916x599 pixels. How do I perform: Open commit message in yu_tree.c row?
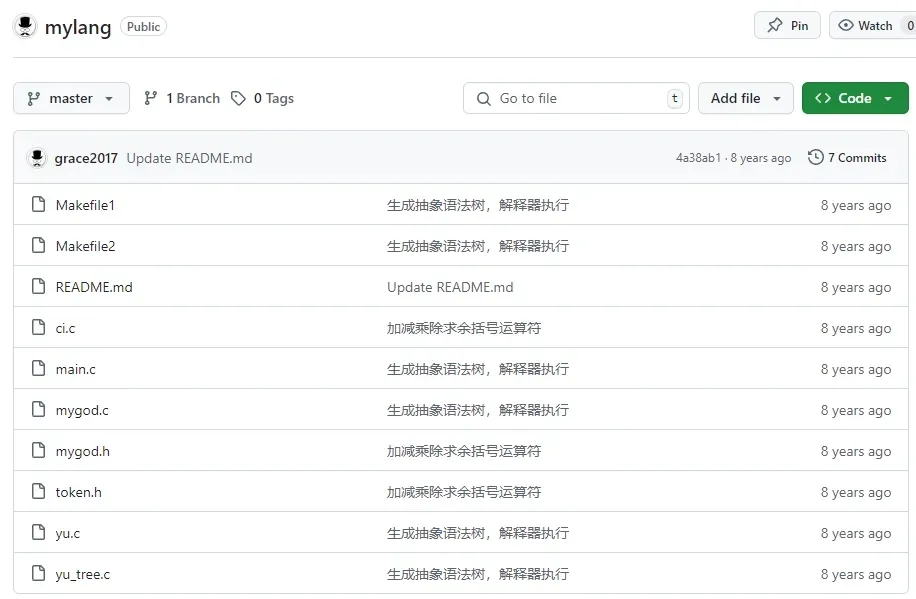(478, 574)
